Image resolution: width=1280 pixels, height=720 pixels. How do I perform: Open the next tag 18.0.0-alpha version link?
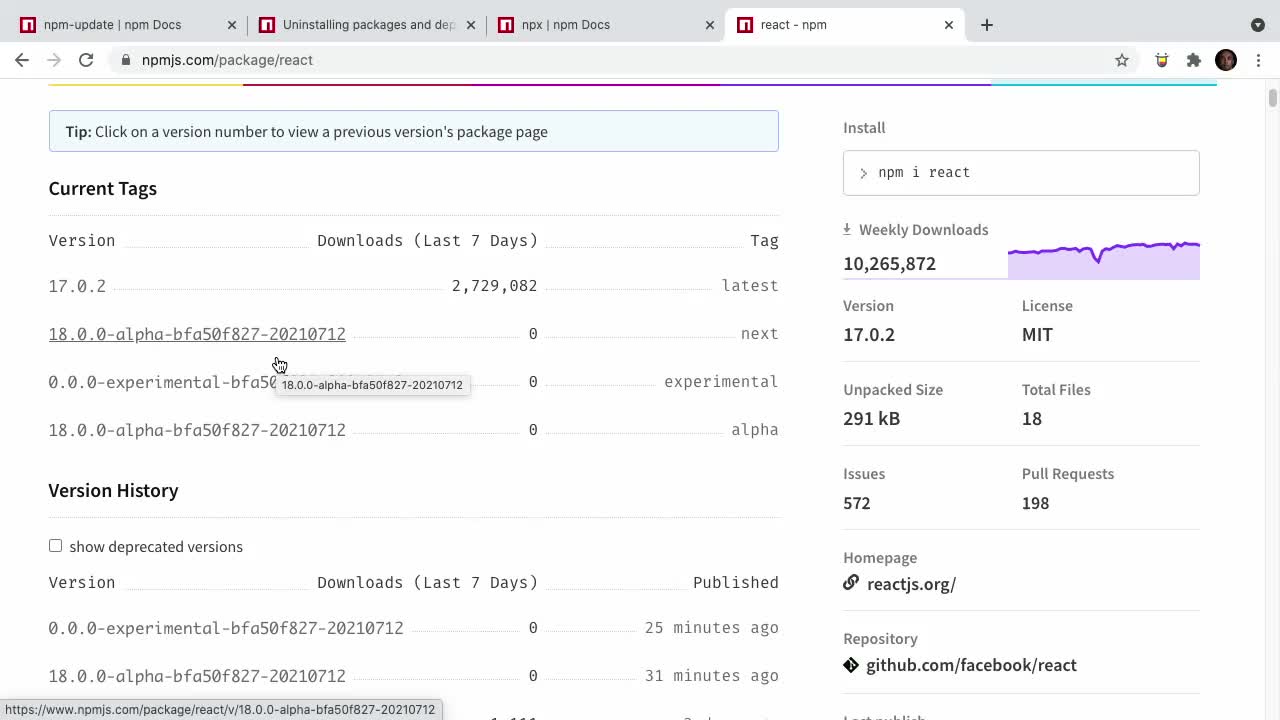(x=197, y=334)
